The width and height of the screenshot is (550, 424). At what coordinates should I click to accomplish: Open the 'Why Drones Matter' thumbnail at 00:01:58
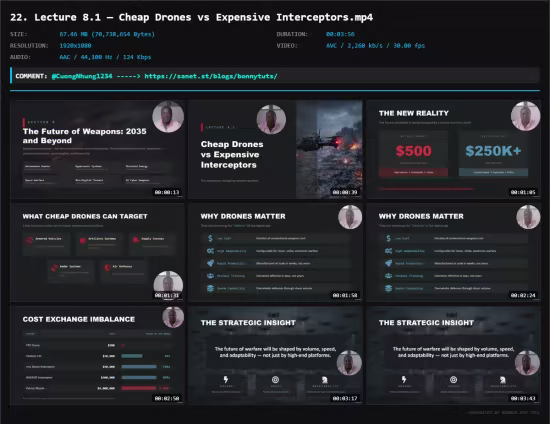pyautogui.click(x=275, y=253)
